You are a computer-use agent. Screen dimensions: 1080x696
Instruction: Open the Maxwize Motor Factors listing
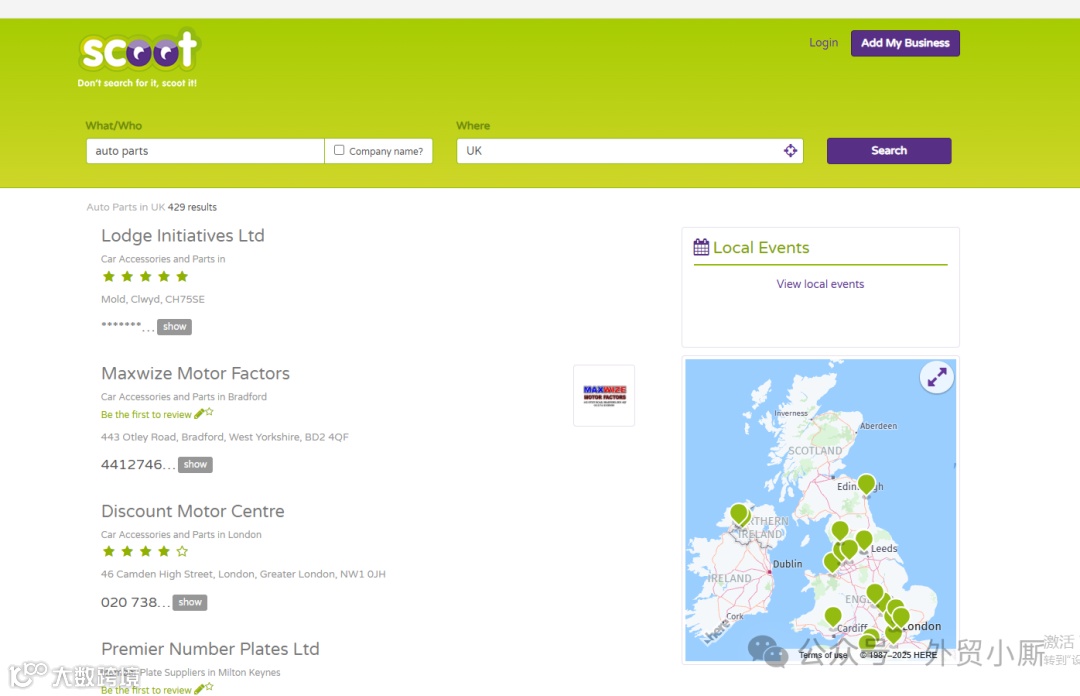coord(196,373)
